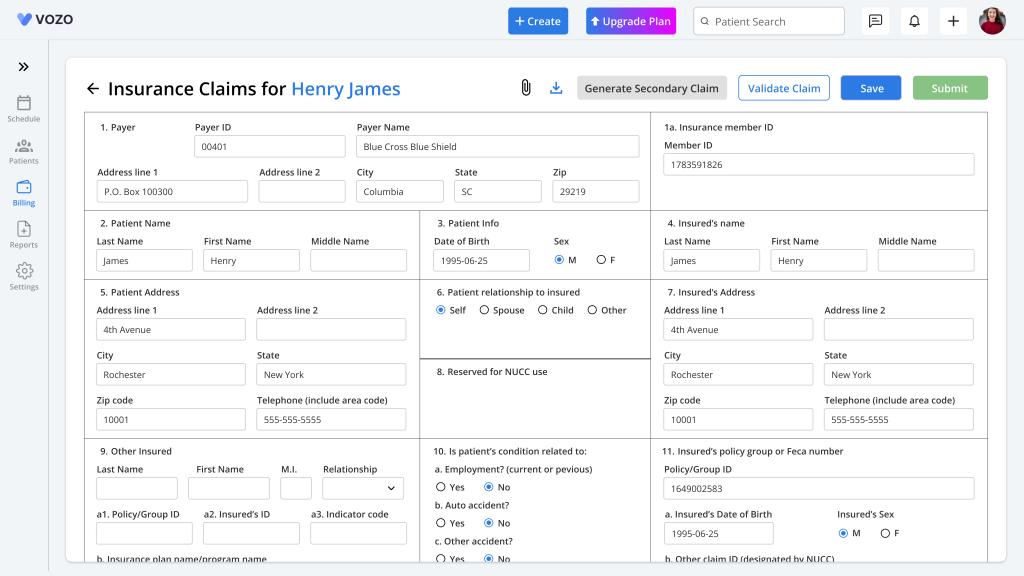Open the notifications bell
The height and width of the screenshot is (576, 1024).
click(x=914, y=21)
